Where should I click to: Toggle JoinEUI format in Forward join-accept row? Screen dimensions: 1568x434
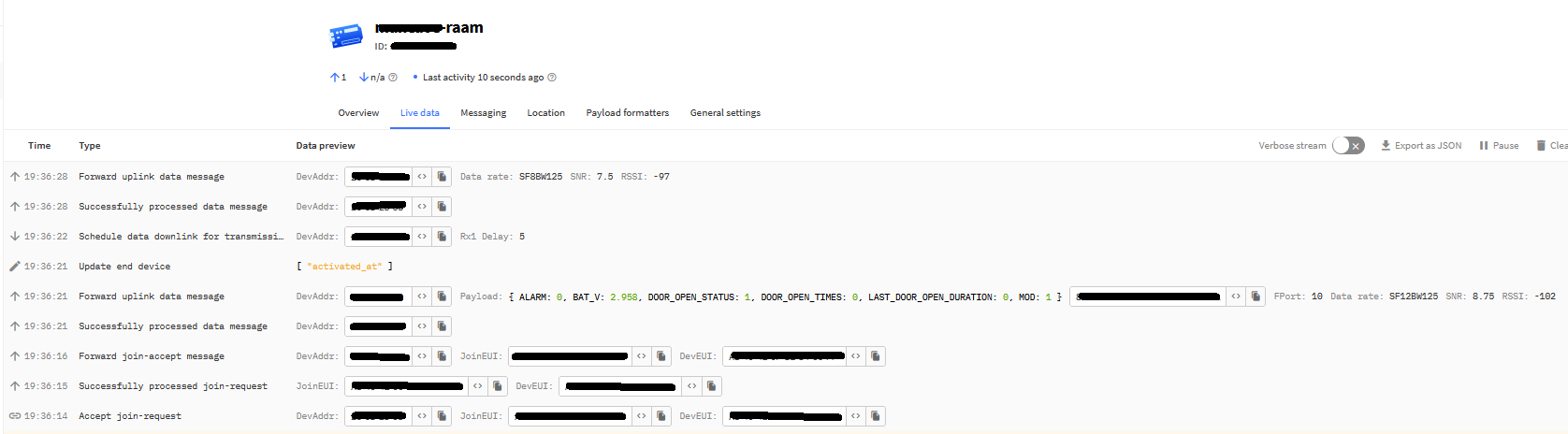click(x=642, y=356)
